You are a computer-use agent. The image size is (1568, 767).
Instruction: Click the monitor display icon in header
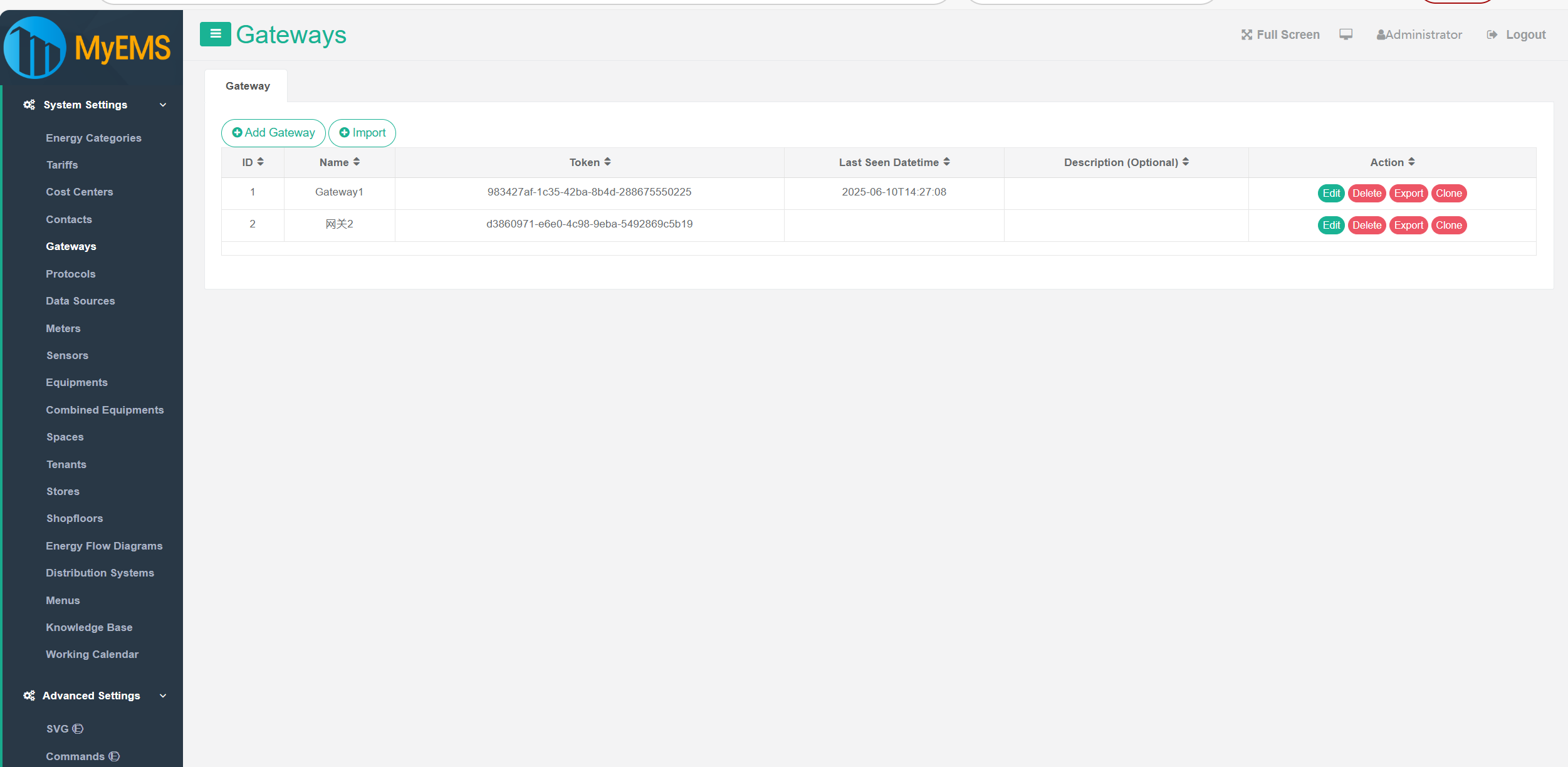click(1346, 34)
